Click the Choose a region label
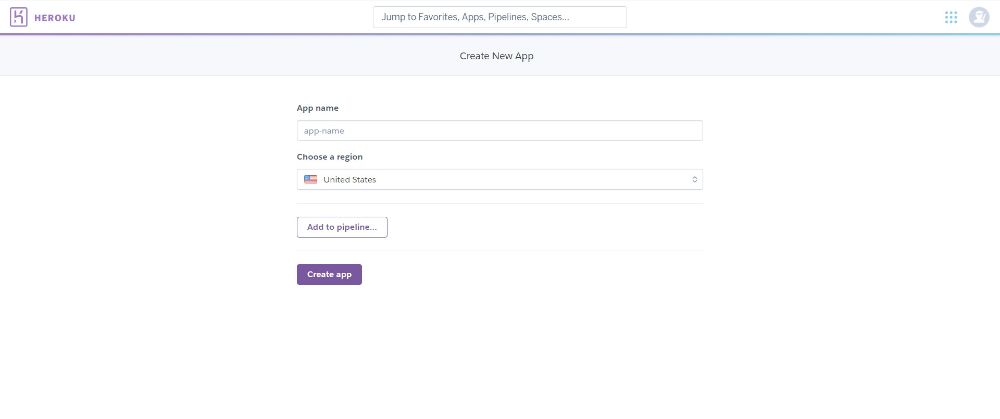1000x419 pixels. click(330, 156)
